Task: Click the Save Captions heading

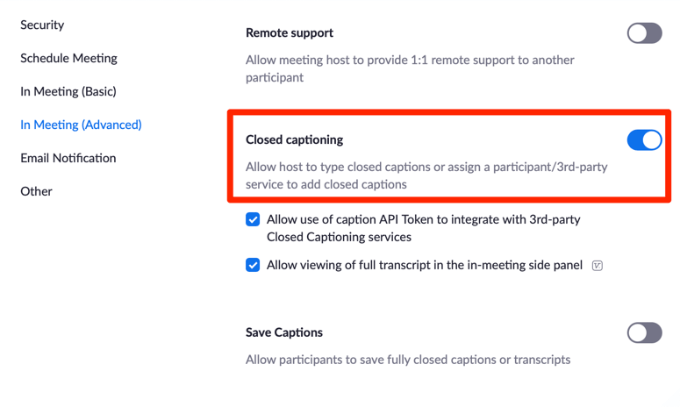Action: 284,332
